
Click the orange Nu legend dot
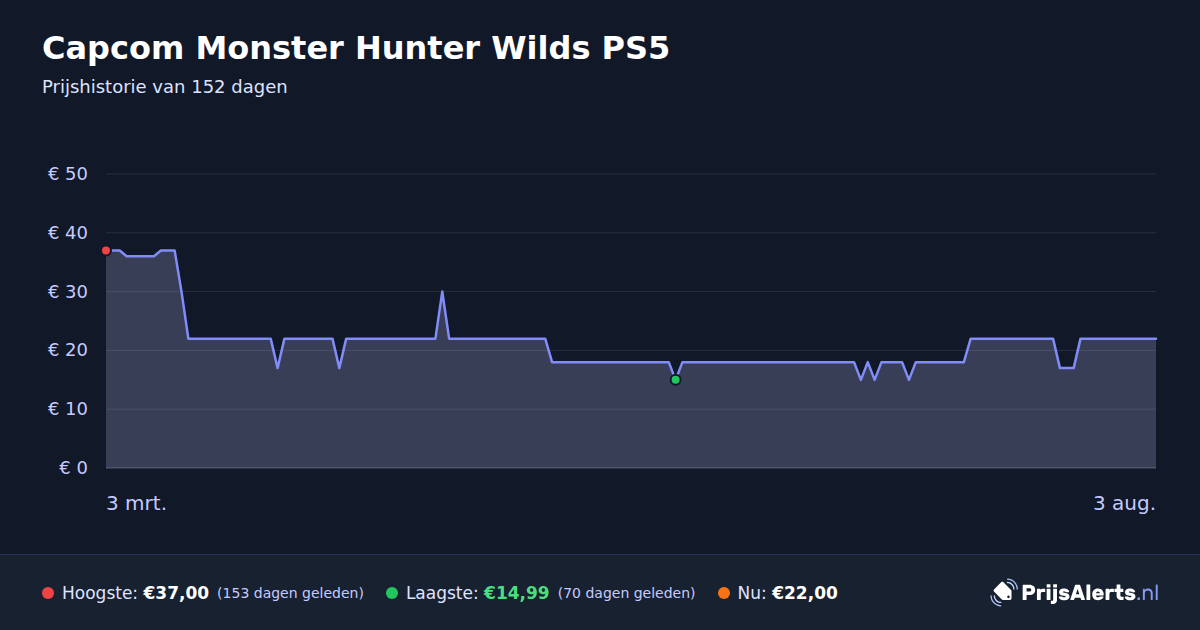coord(724,593)
